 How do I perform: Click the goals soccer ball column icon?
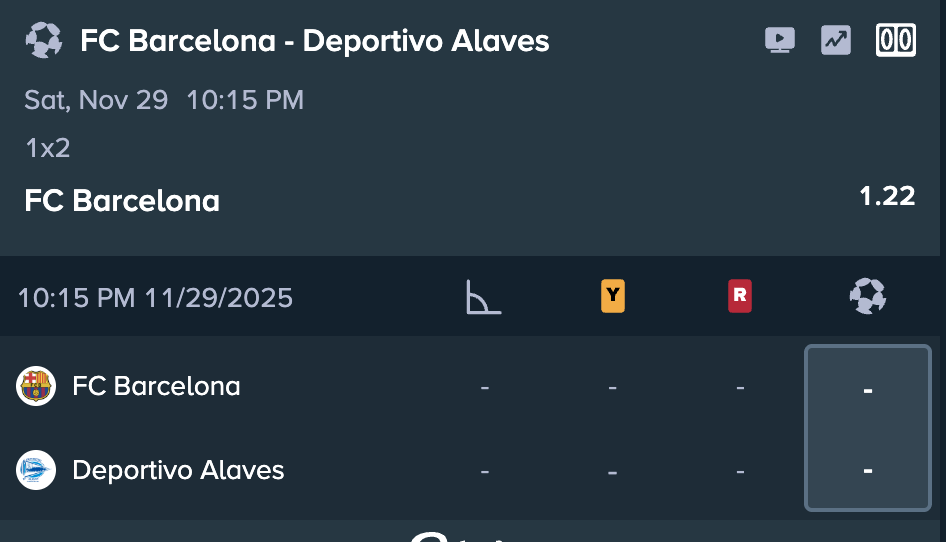[867, 296]
